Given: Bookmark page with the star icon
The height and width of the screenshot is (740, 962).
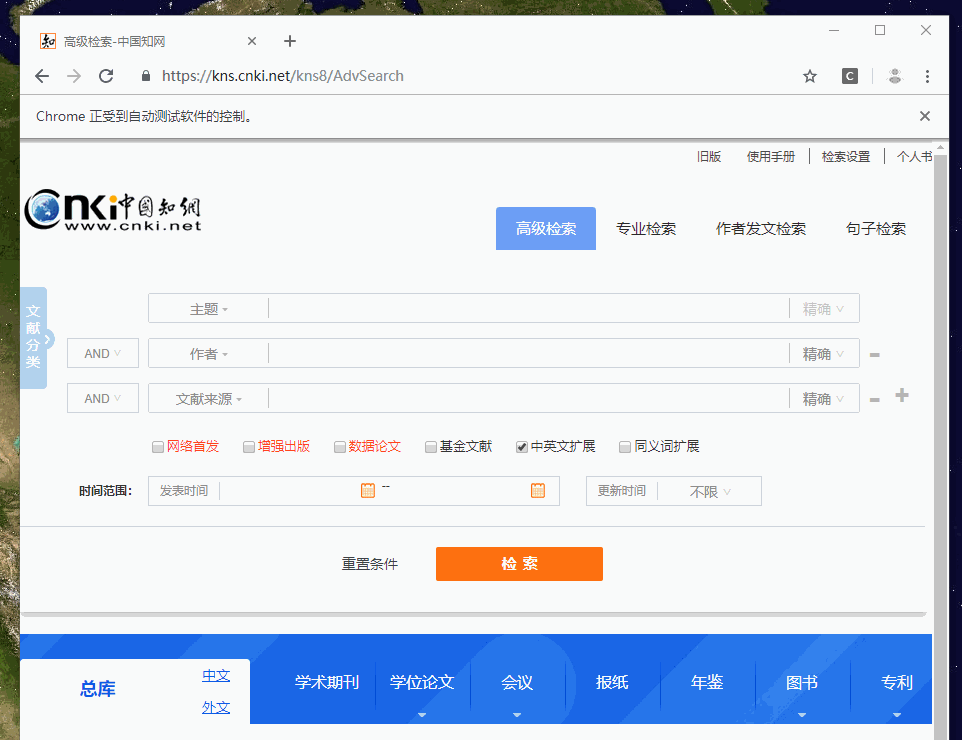Looking at the screenshot, I should (x=810, y=76).
